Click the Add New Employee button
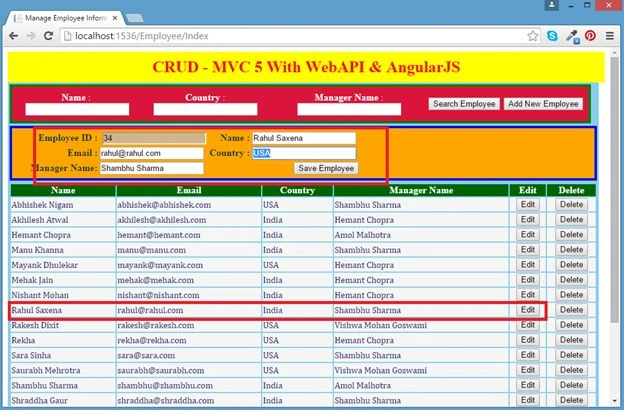 click(543, 104)
